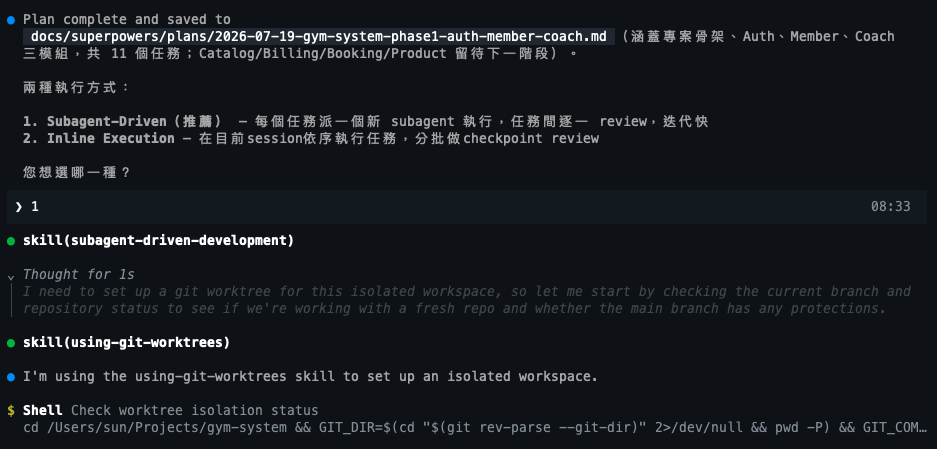Click the 兩種執行方式 heading line
This screenshot has height=449, width=937.
point(76,88)
